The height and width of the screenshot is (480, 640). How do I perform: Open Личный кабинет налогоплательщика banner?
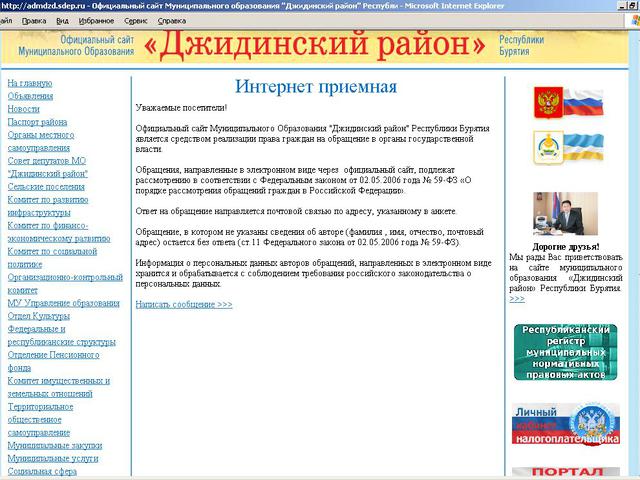(566, 424)
